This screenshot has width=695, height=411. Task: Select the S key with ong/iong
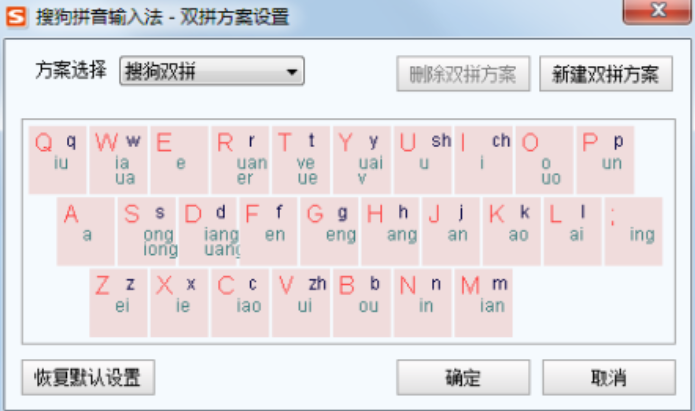pos(149,230)
